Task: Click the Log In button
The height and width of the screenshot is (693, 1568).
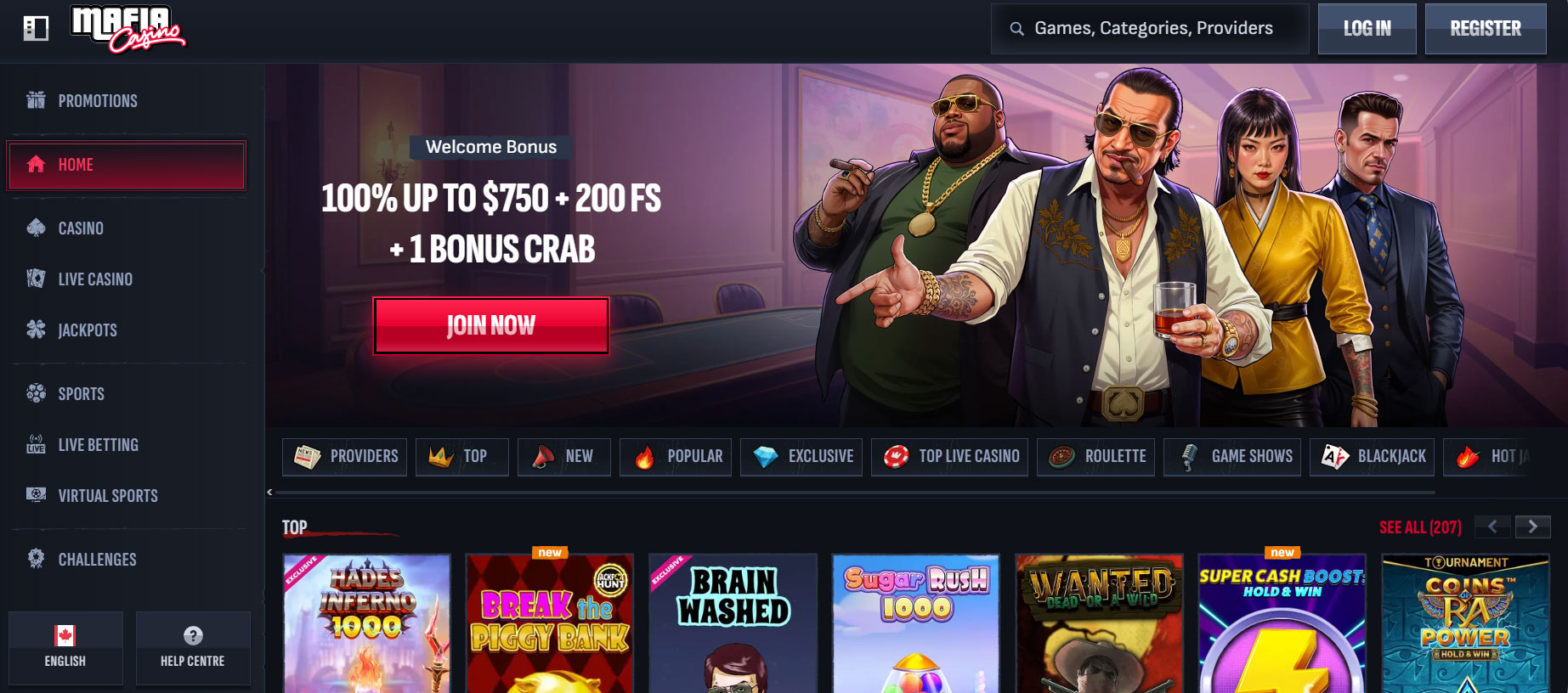Action: pyautogui.click(x=1367, y=29)
